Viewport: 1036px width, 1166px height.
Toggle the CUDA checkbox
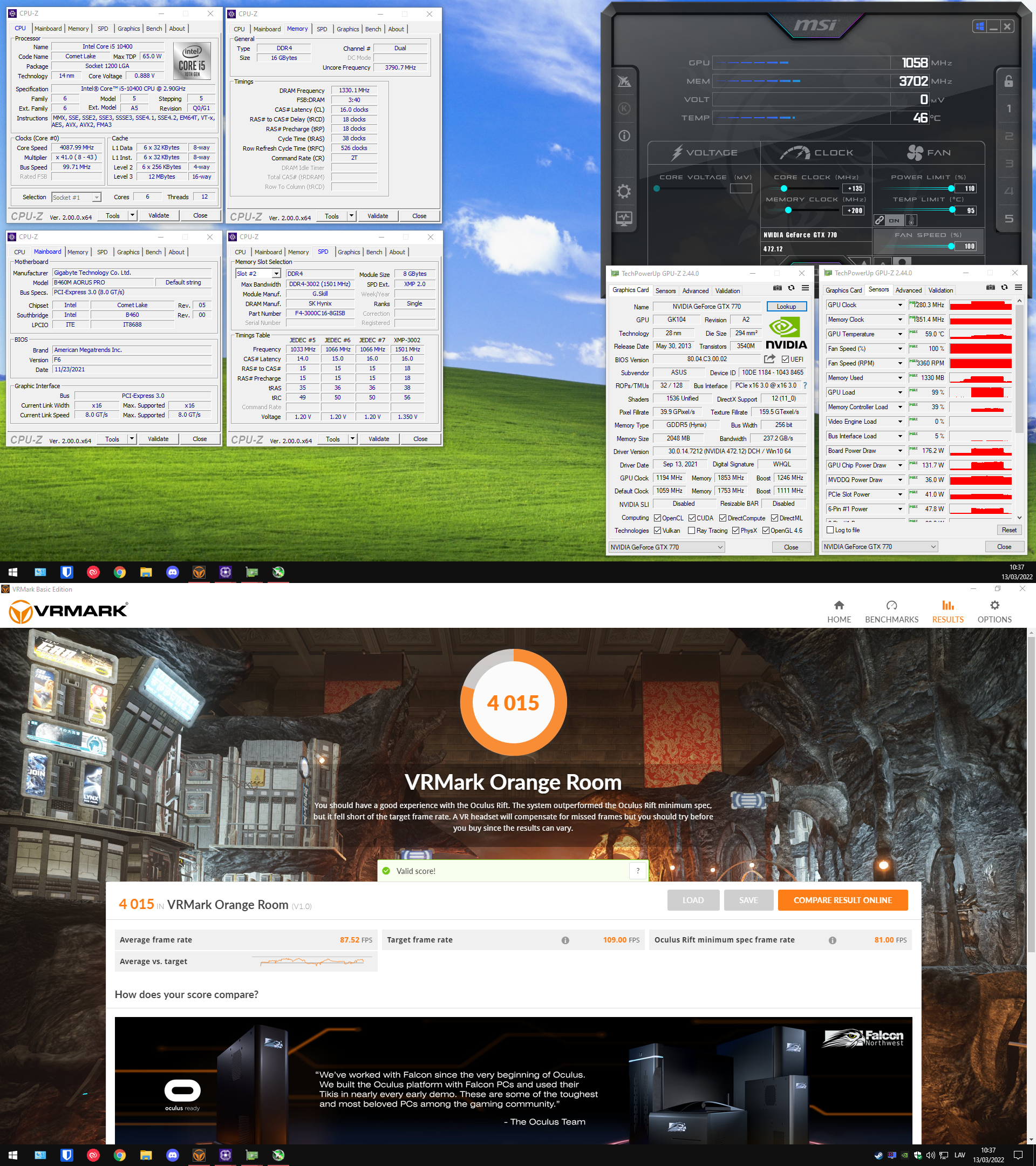tap(692, 518)
